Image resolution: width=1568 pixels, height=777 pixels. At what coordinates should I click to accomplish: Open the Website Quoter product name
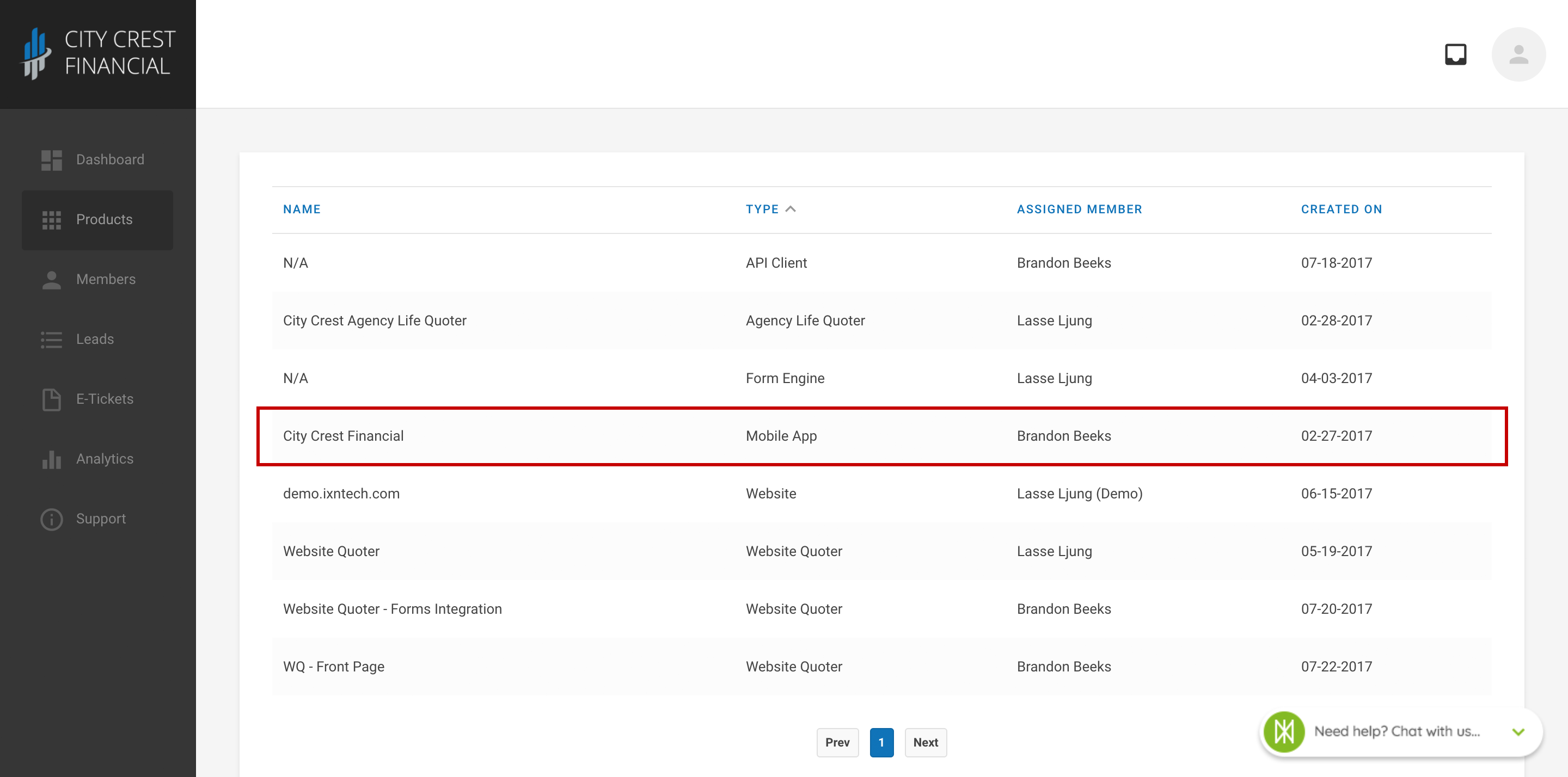coord(330,551)
